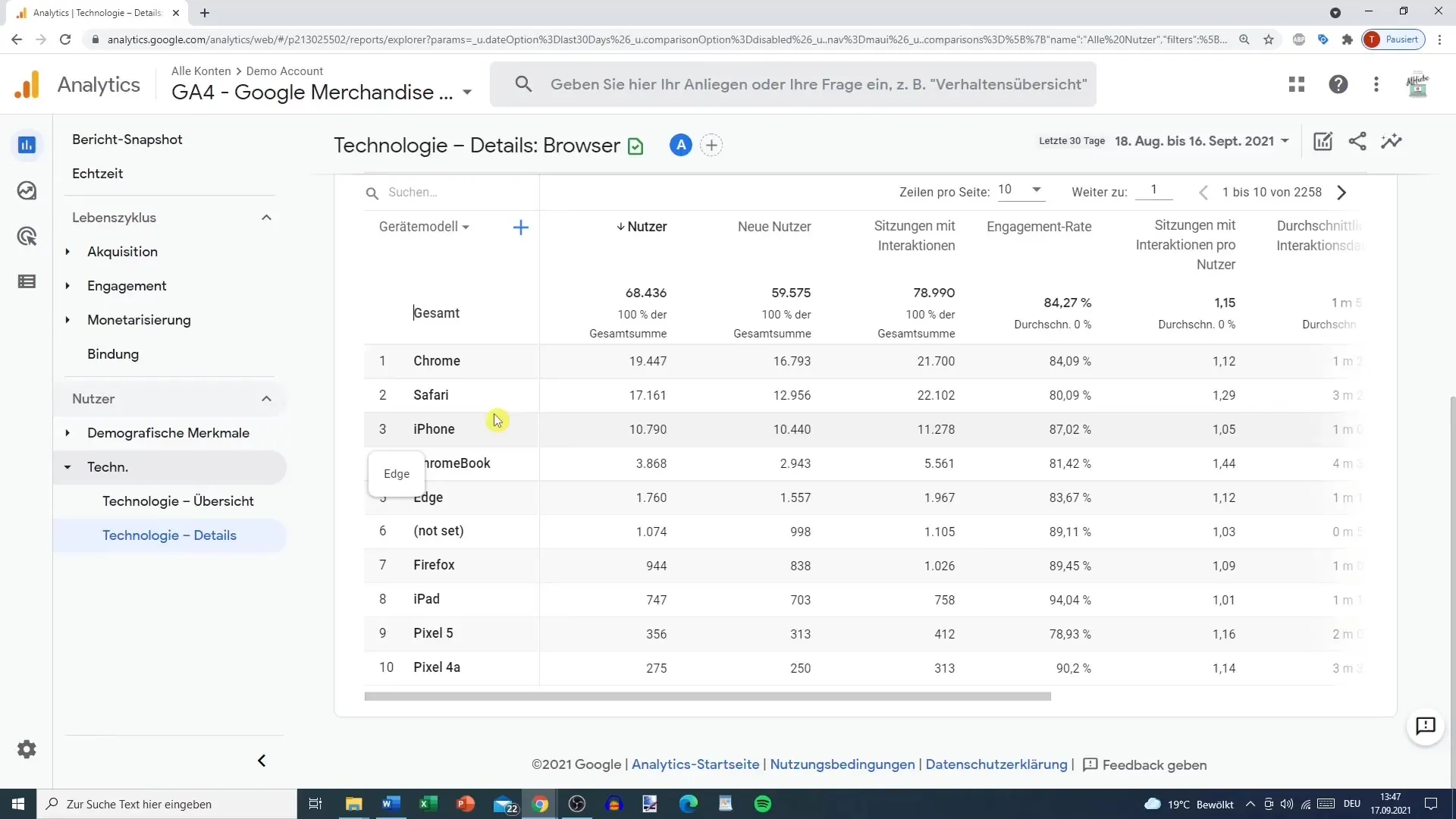Toggle the Nutzer section collapse
Viewport: 1456px width, 819px height.
266,398
